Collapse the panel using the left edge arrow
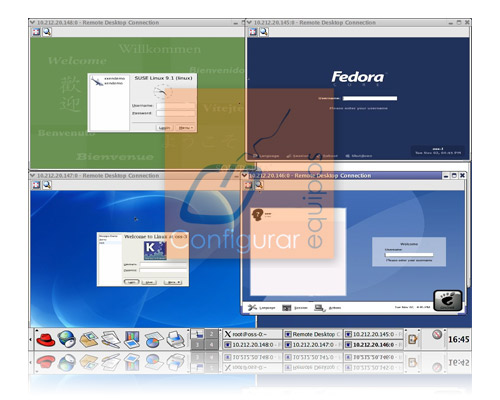Screen dimensions: 500x400 [x=31, y=339]
